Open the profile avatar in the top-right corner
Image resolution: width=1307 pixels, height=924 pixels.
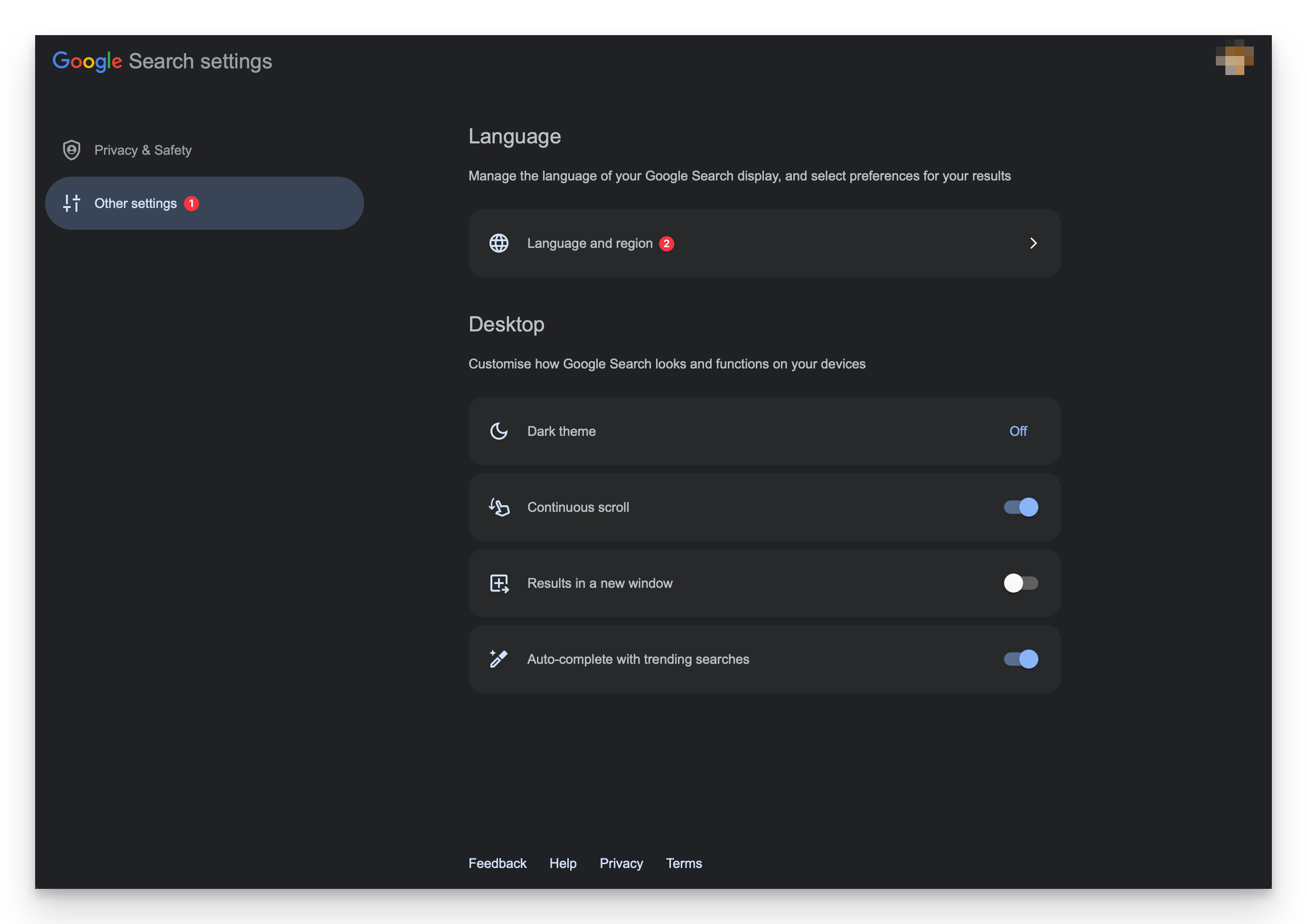(1234, 58)
